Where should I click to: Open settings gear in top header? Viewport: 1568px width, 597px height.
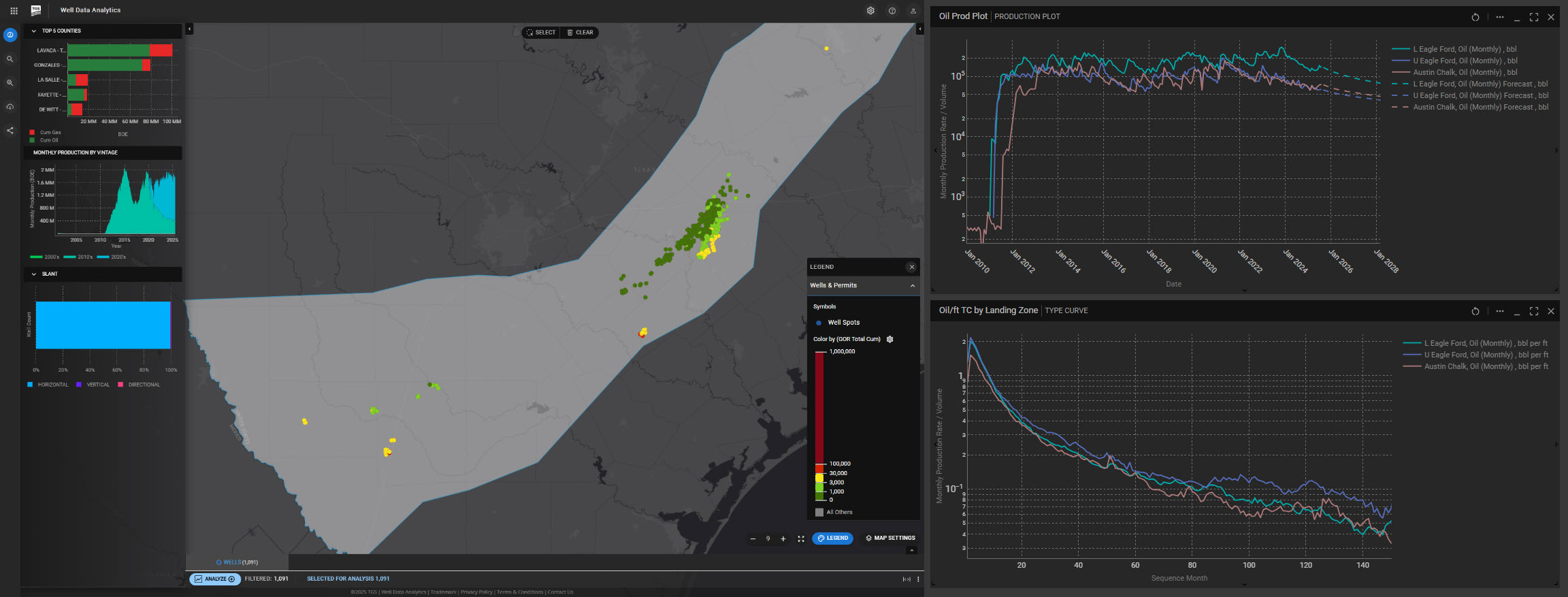(870, 11)
